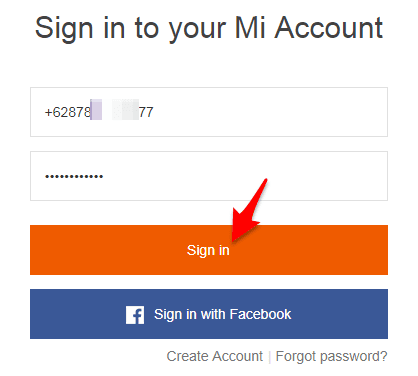Open the Forgot password? link
The height and width of the screenshot is (376, 418).
(331, 356)
